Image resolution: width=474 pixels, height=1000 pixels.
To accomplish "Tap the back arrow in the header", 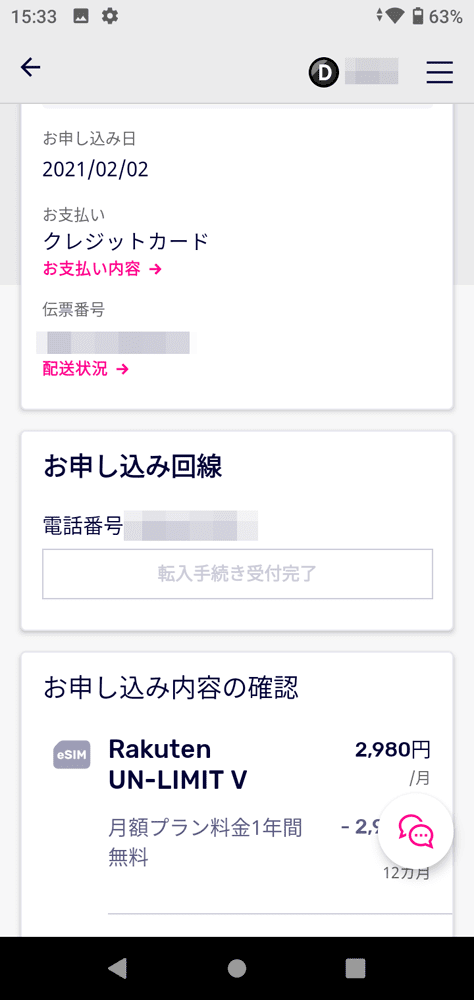I will tap(31, 67).
